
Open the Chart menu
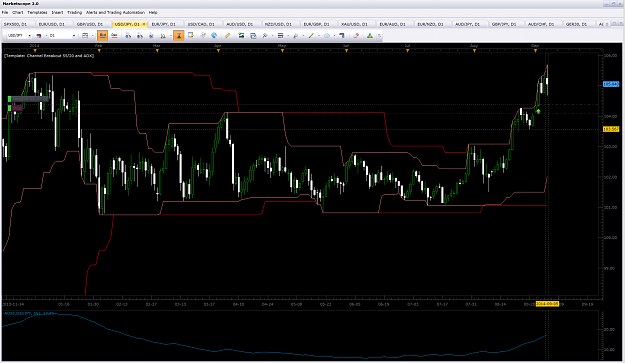pos(18,12)
